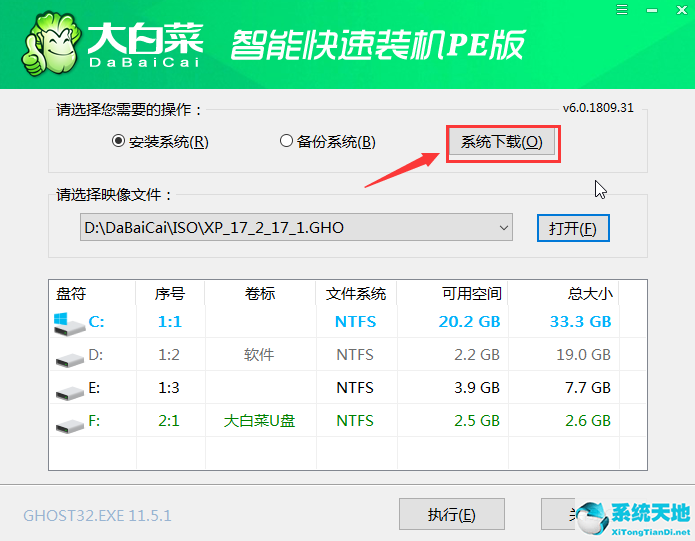Screen dimensions: 695x541
Task: Open the title bar menu icon
Action: pyautogui.click(x=622, y=10)
